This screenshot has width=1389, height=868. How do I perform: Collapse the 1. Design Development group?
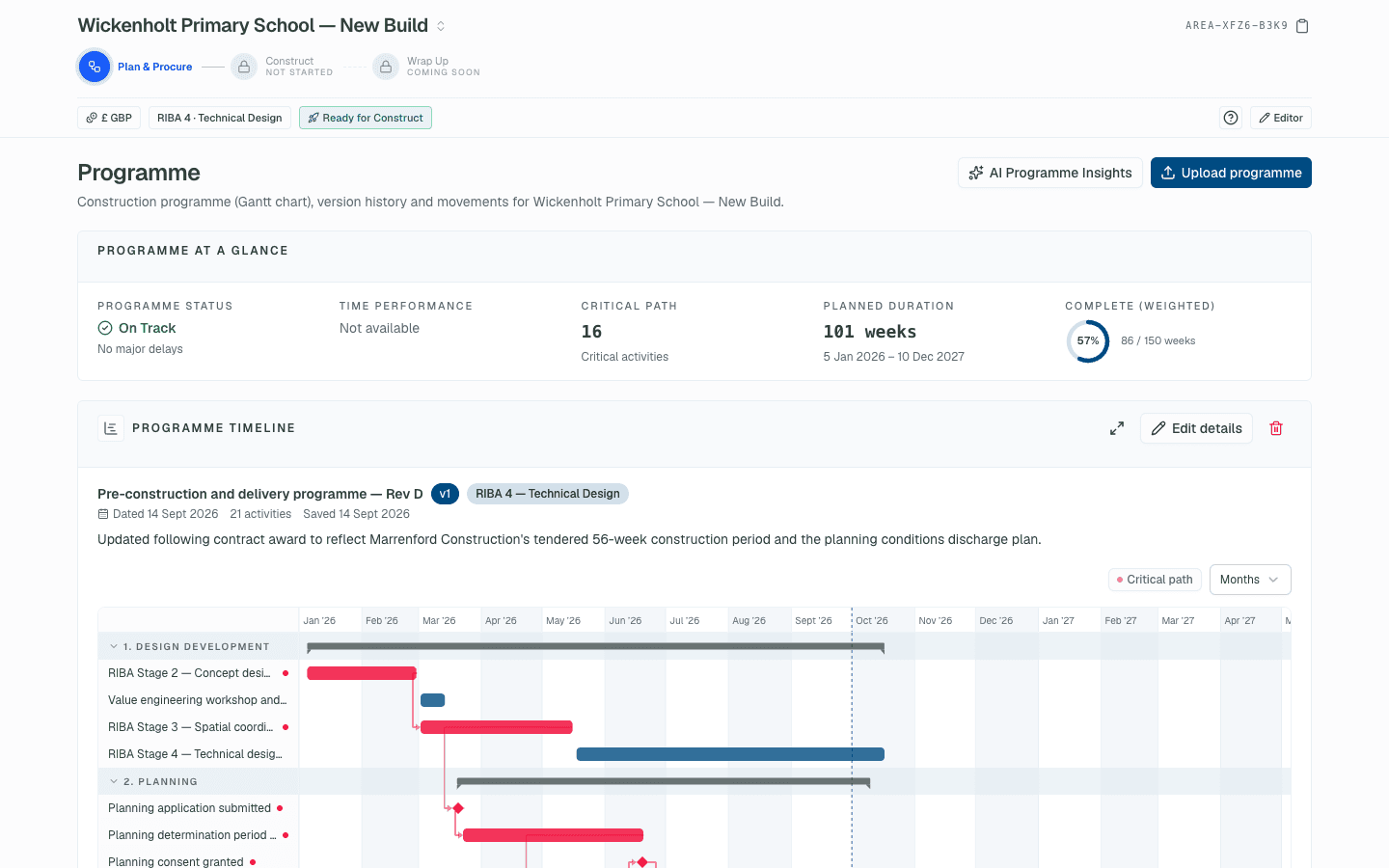pyautogui.click(x=114, y=646)
